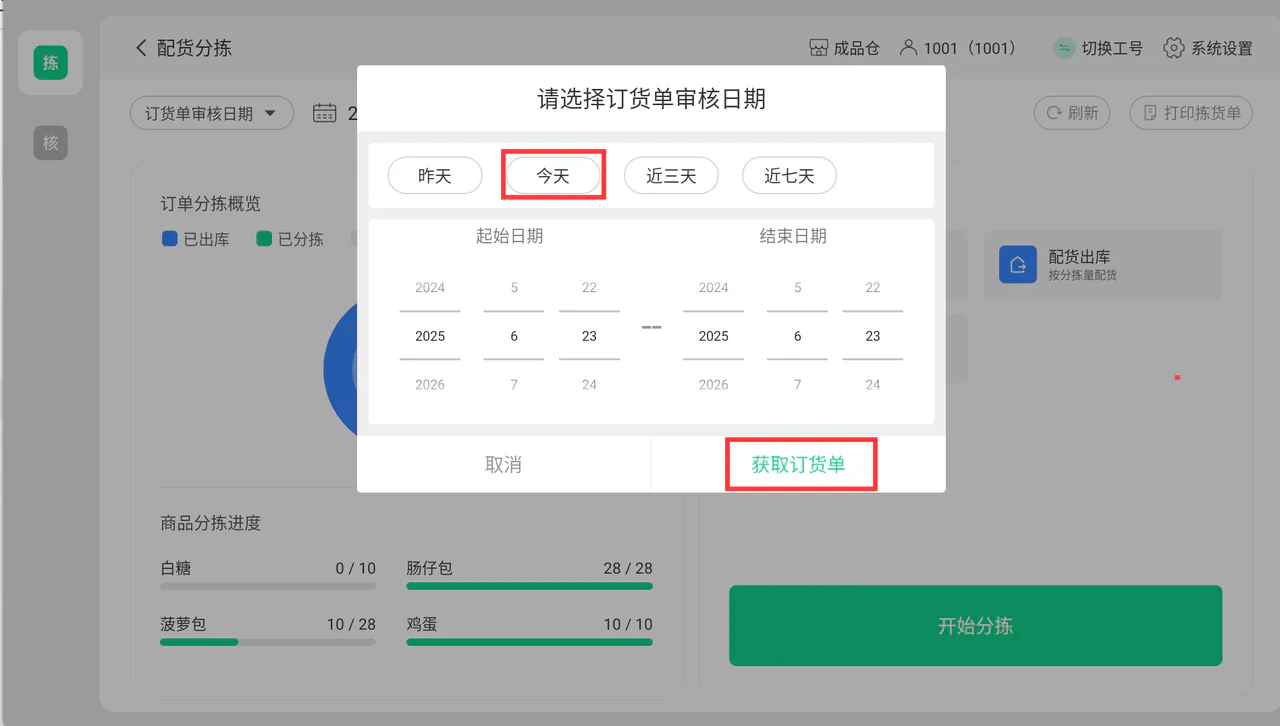
Task: Select 昨天 quick date option
Action: pyautogui.click(x=435, y=176)
